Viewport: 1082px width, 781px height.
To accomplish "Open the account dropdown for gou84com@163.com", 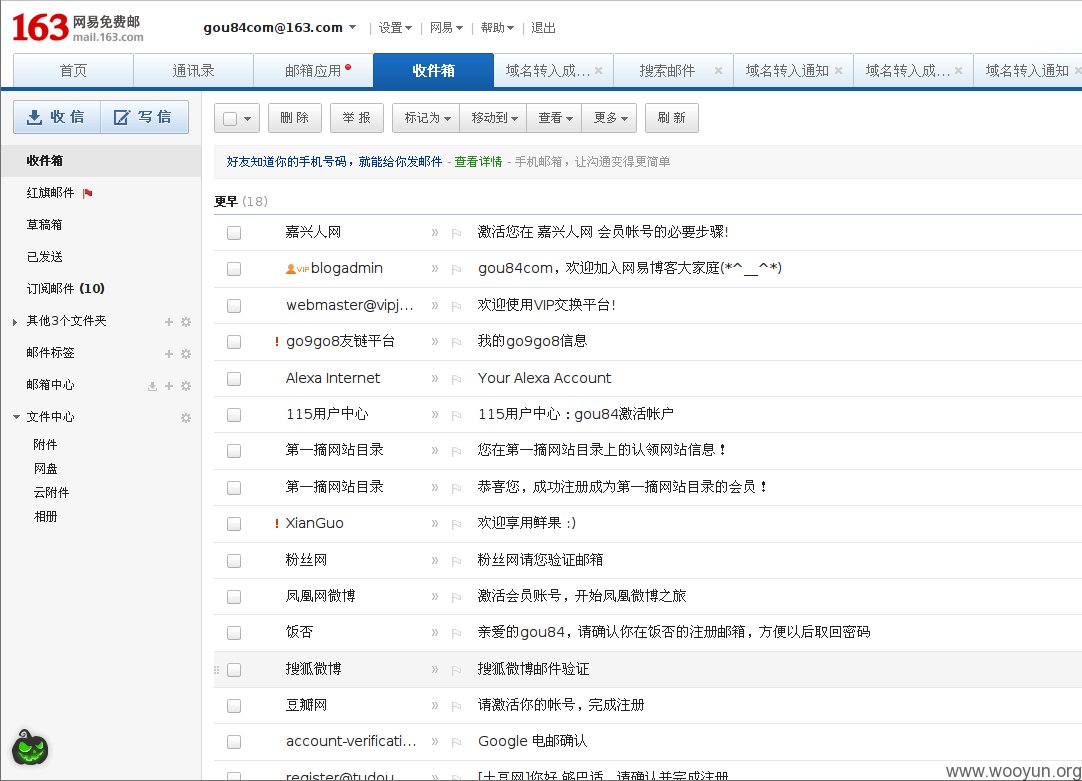I will (352, 28).
